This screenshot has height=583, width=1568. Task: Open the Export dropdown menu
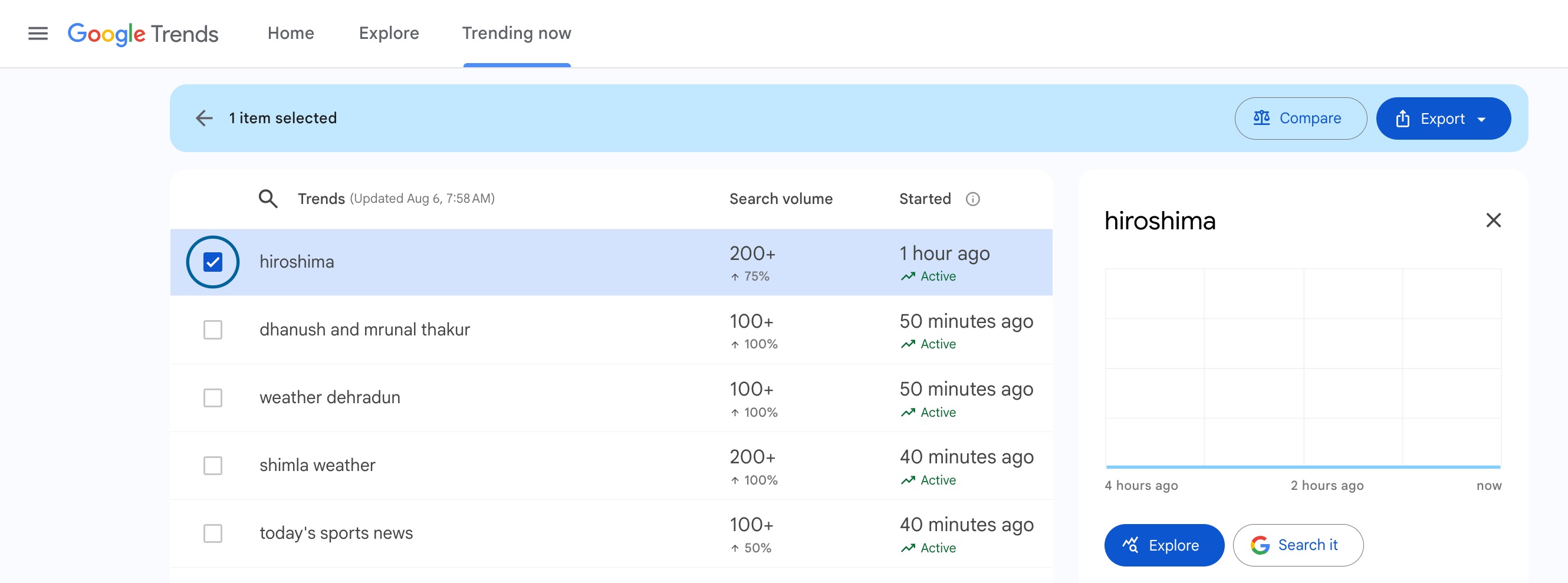pos(1442,118)
